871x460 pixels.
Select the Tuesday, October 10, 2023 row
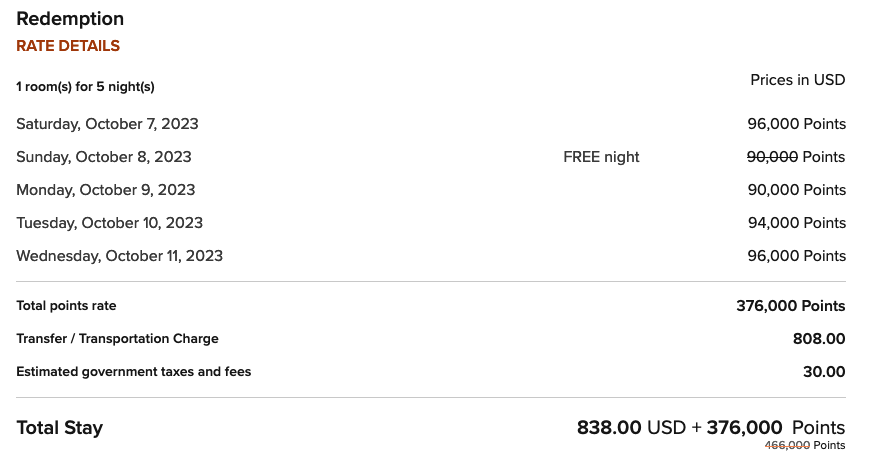tap(431, 223)
